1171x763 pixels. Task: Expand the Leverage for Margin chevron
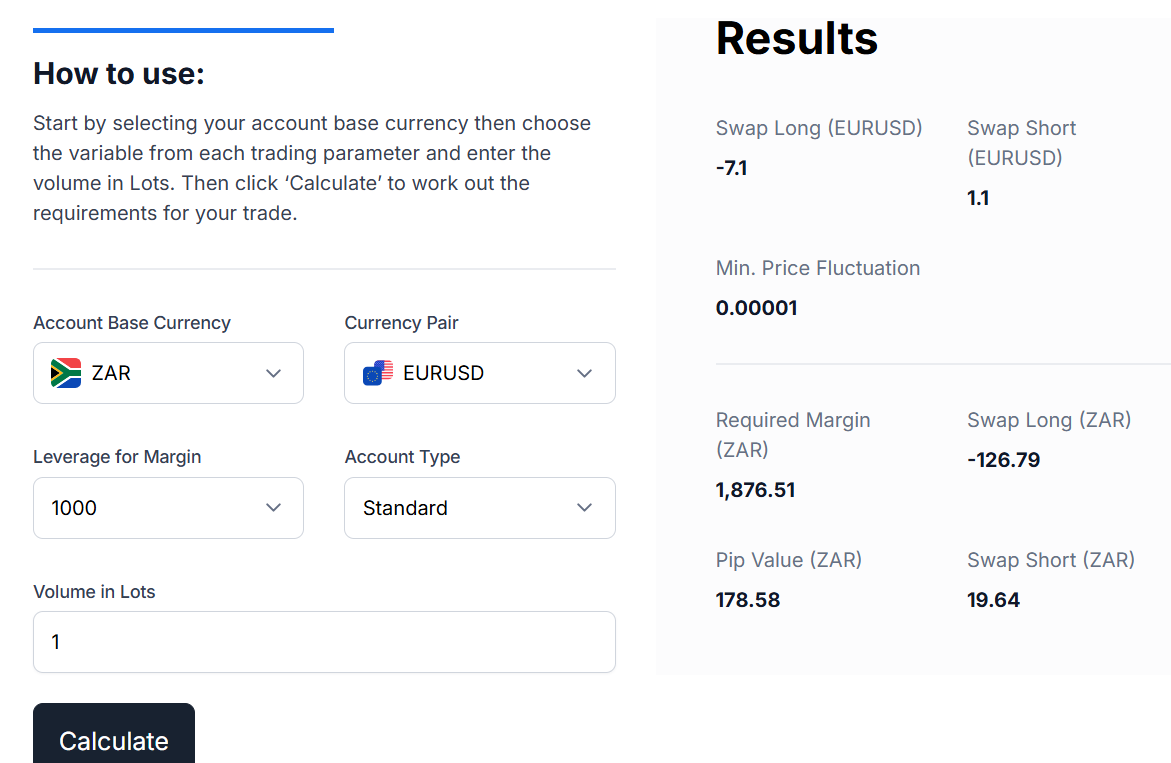(x=273, y=508)
